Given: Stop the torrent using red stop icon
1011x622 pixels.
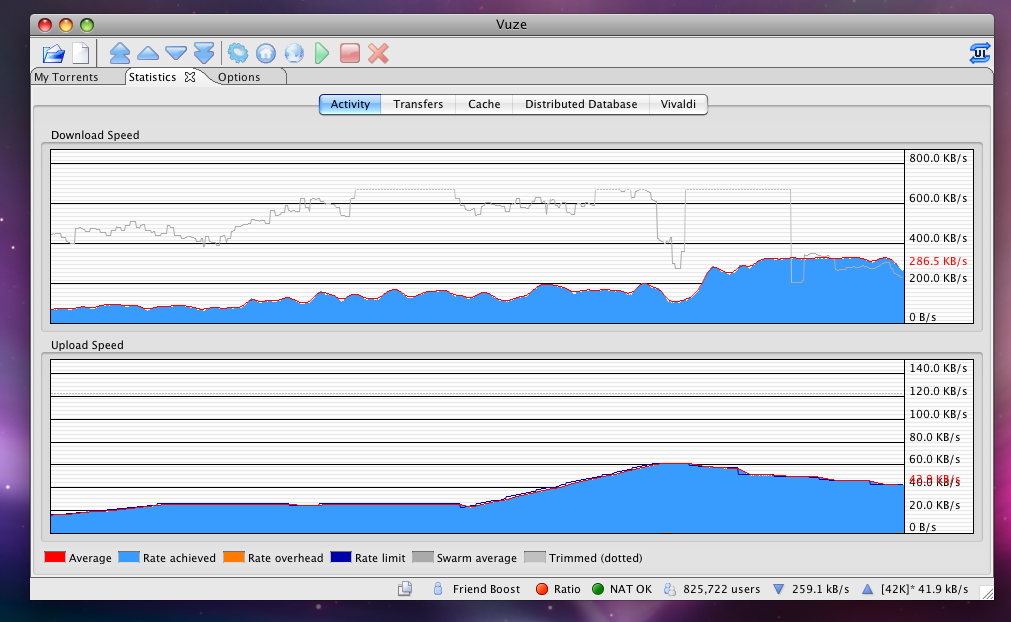Looking at the screenshot, I should [349, 52].
